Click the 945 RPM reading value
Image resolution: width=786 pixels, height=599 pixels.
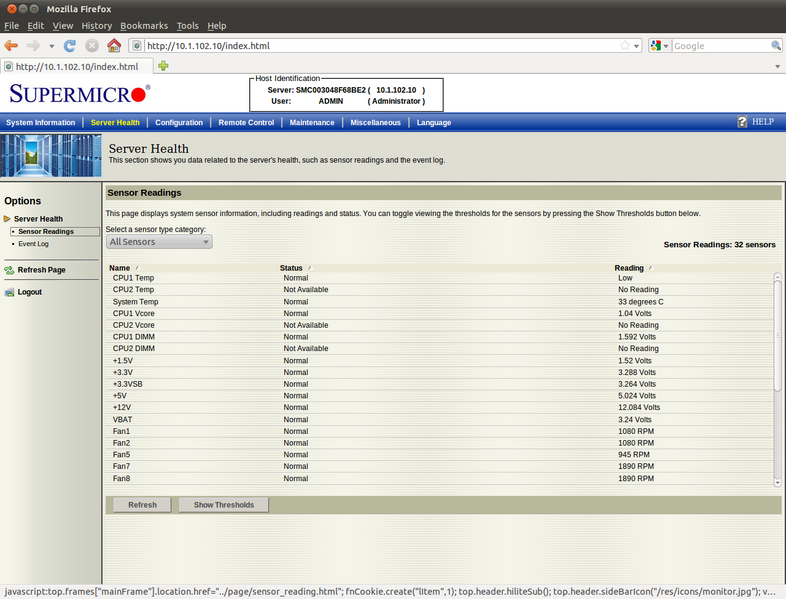(x=634, y=455)
